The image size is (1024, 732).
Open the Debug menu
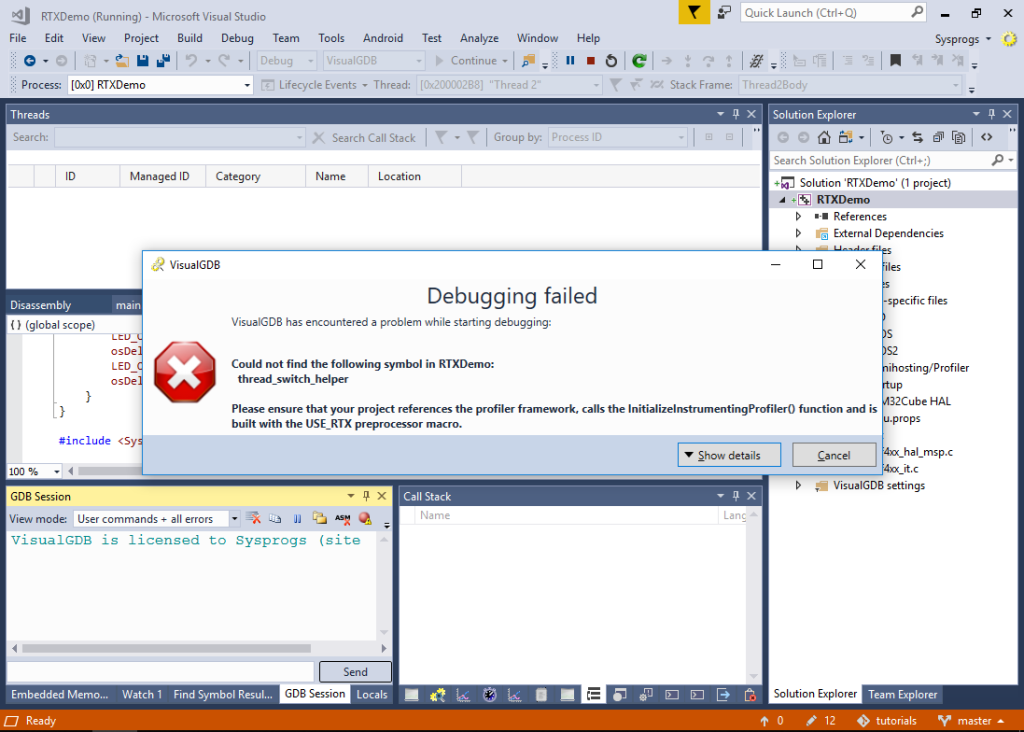[237, 38]
